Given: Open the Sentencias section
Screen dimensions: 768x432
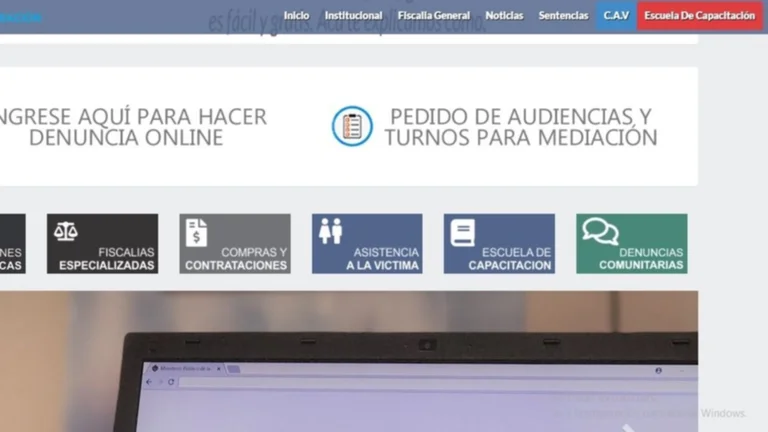Looking at the screenshot, I should click(563, 16).
